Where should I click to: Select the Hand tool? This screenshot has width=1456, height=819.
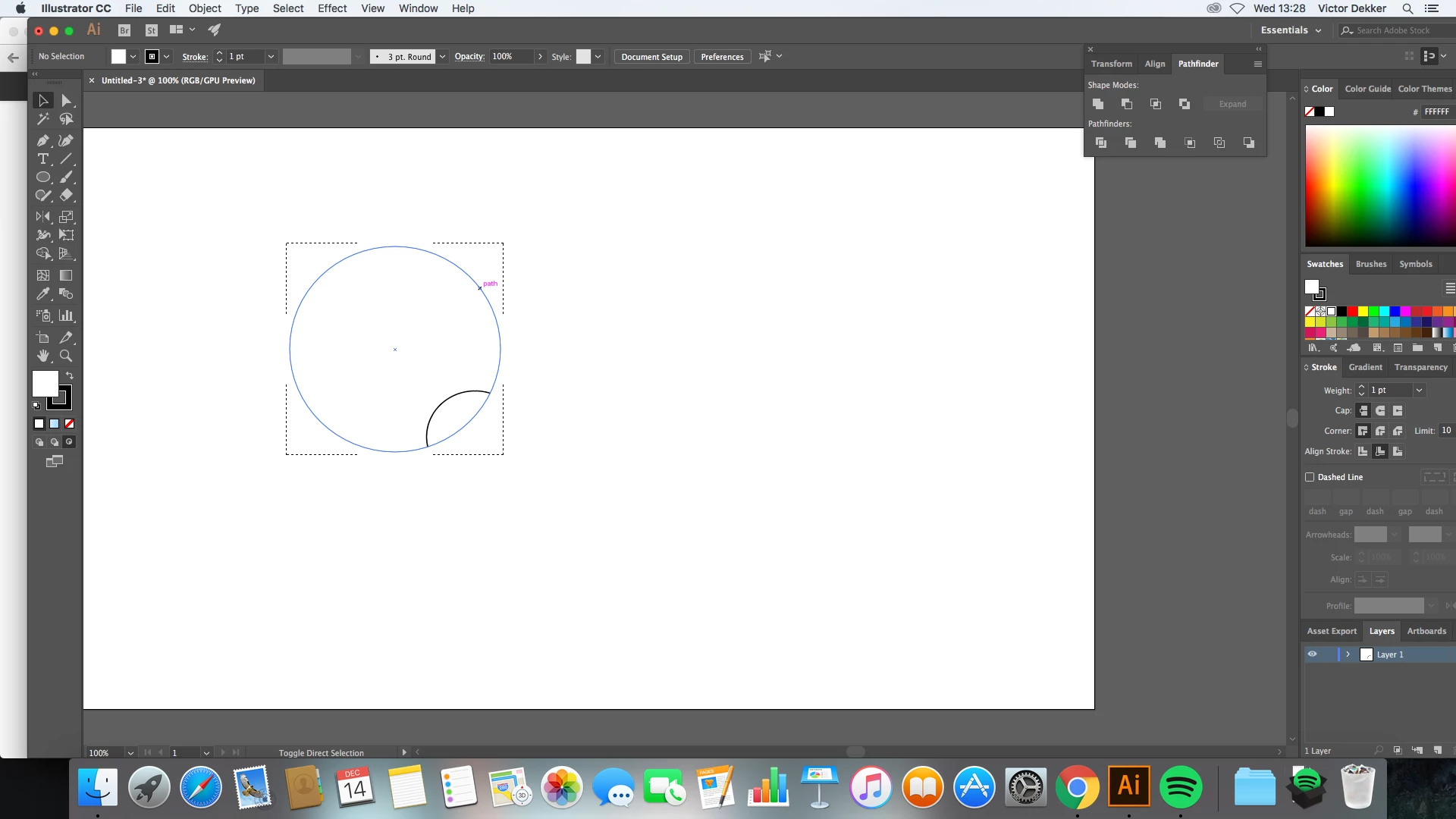pyautogui.click(x=42, y=356)
